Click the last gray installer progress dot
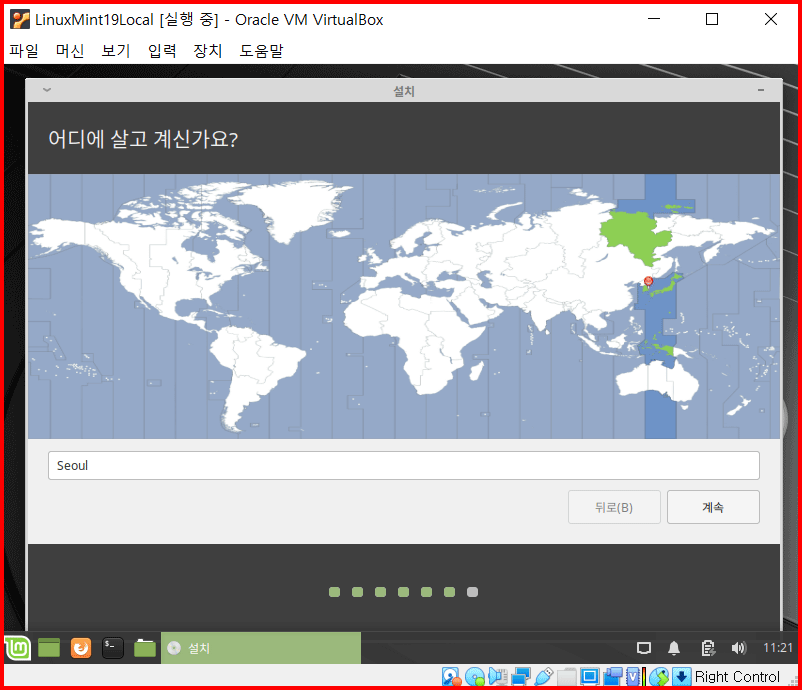 (x=472, y=592)
